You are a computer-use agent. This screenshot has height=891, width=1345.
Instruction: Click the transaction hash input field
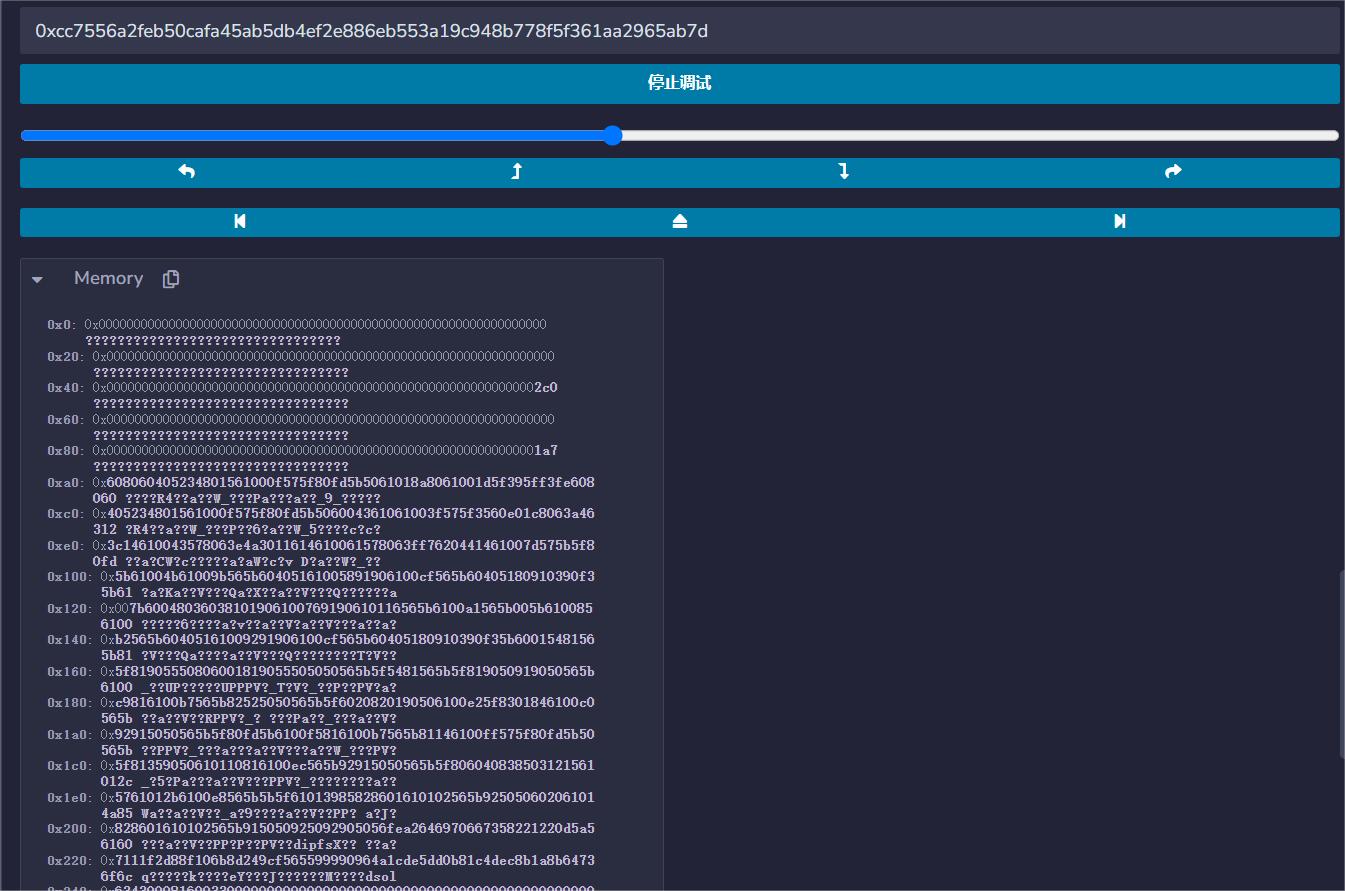point(679,31)
